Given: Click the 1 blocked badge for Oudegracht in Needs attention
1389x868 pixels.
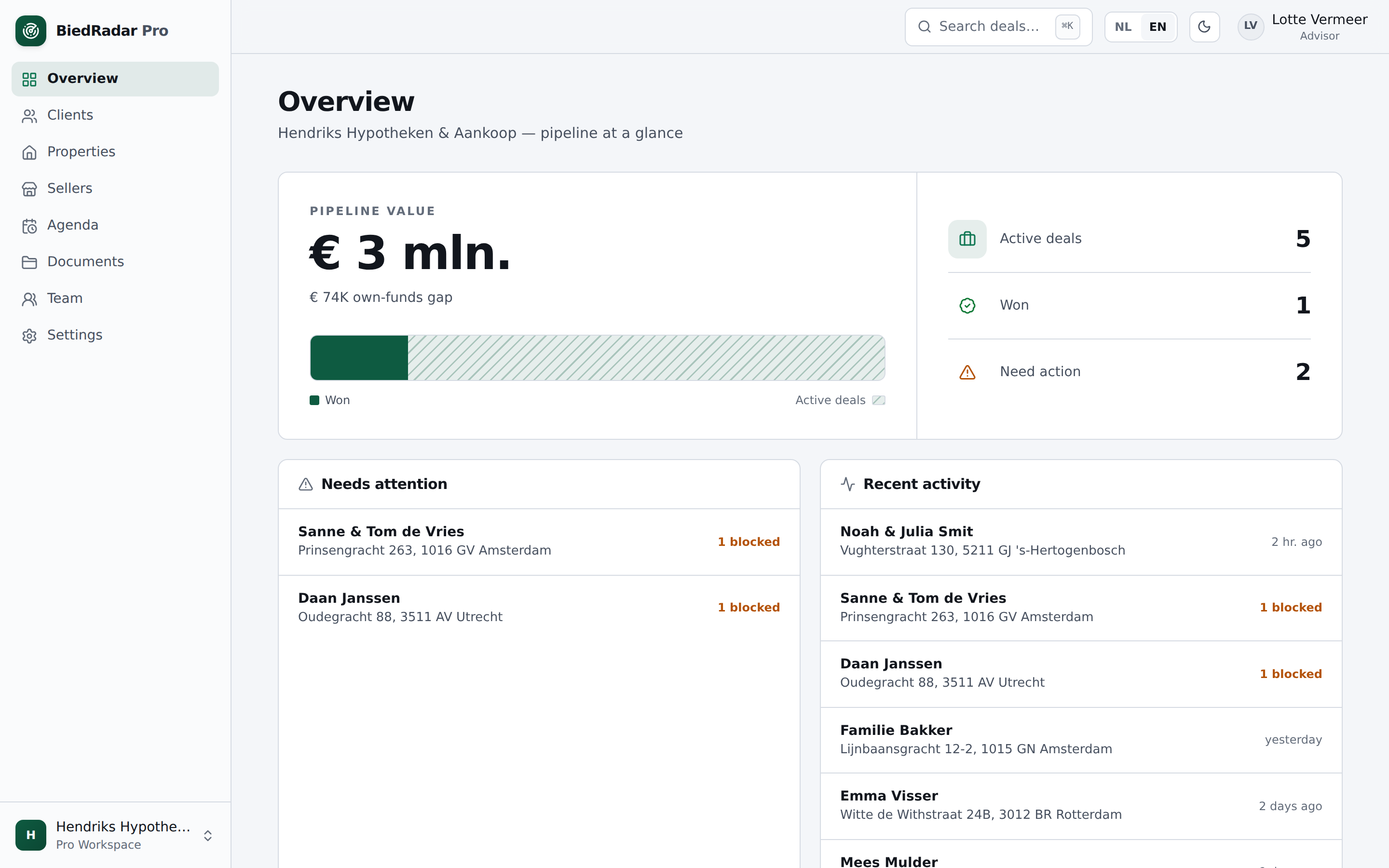Looking at the screenshot, I should [x=749, y=608].
